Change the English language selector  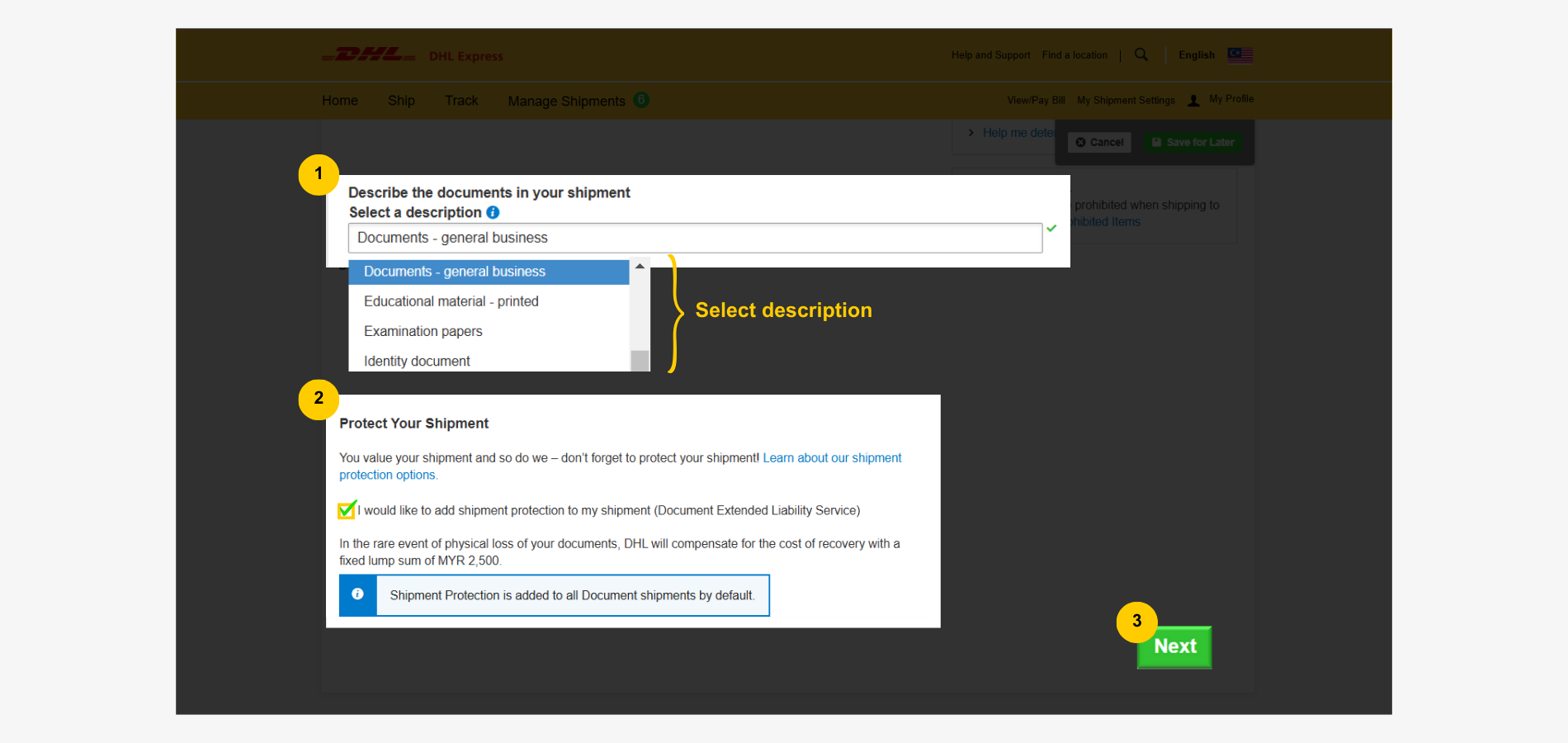1197,55
